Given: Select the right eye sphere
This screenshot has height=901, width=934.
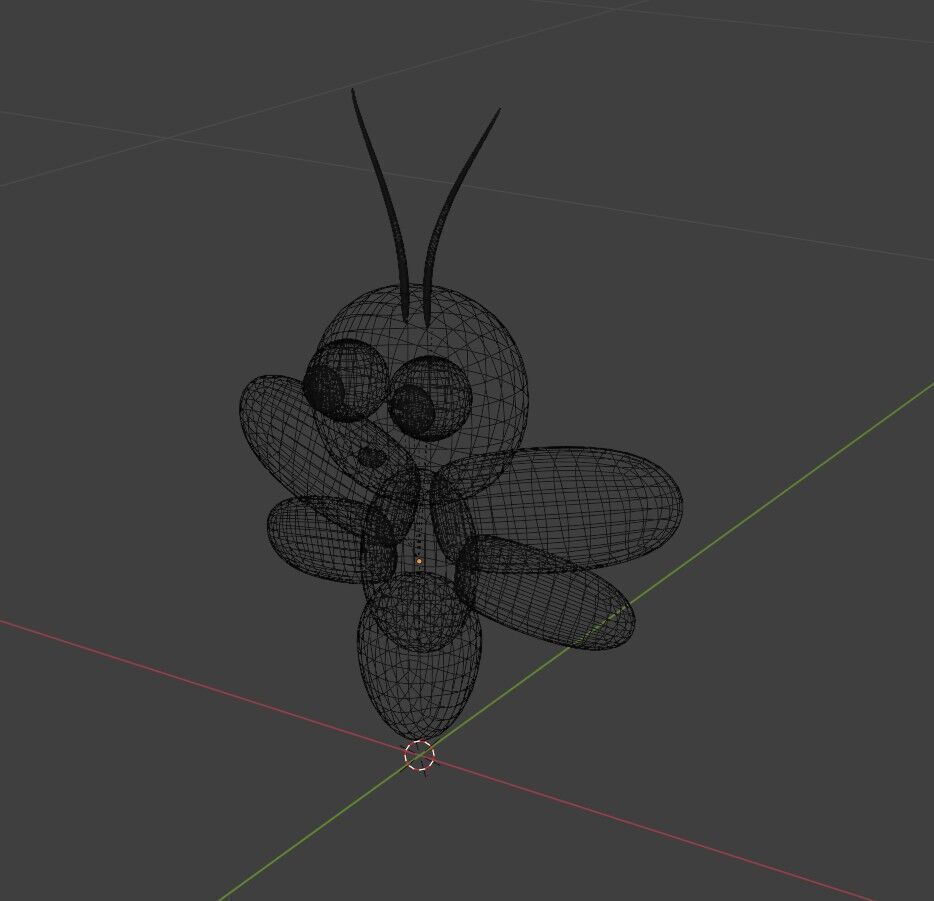Looking at the screenshot, I should coord(430,397).
